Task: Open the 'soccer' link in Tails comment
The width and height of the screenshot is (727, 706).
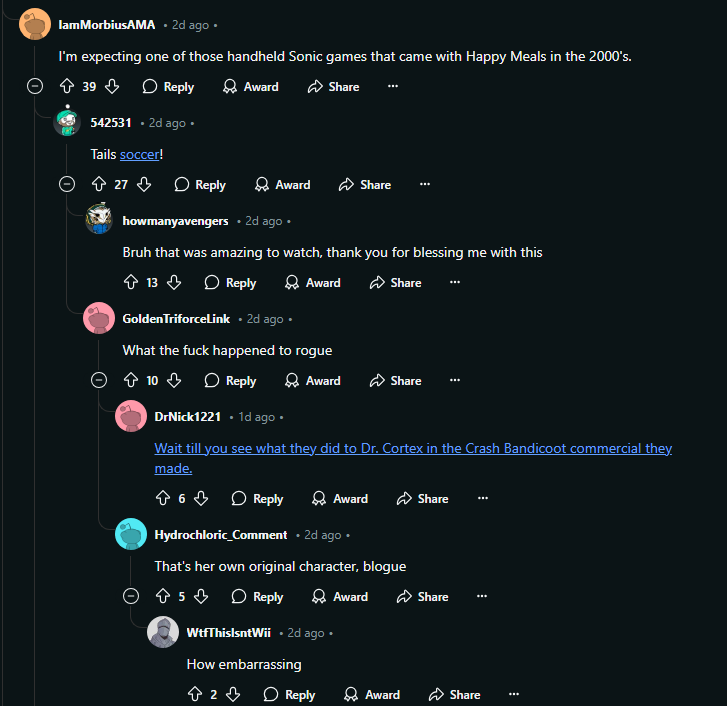Action: pos(140,154)
